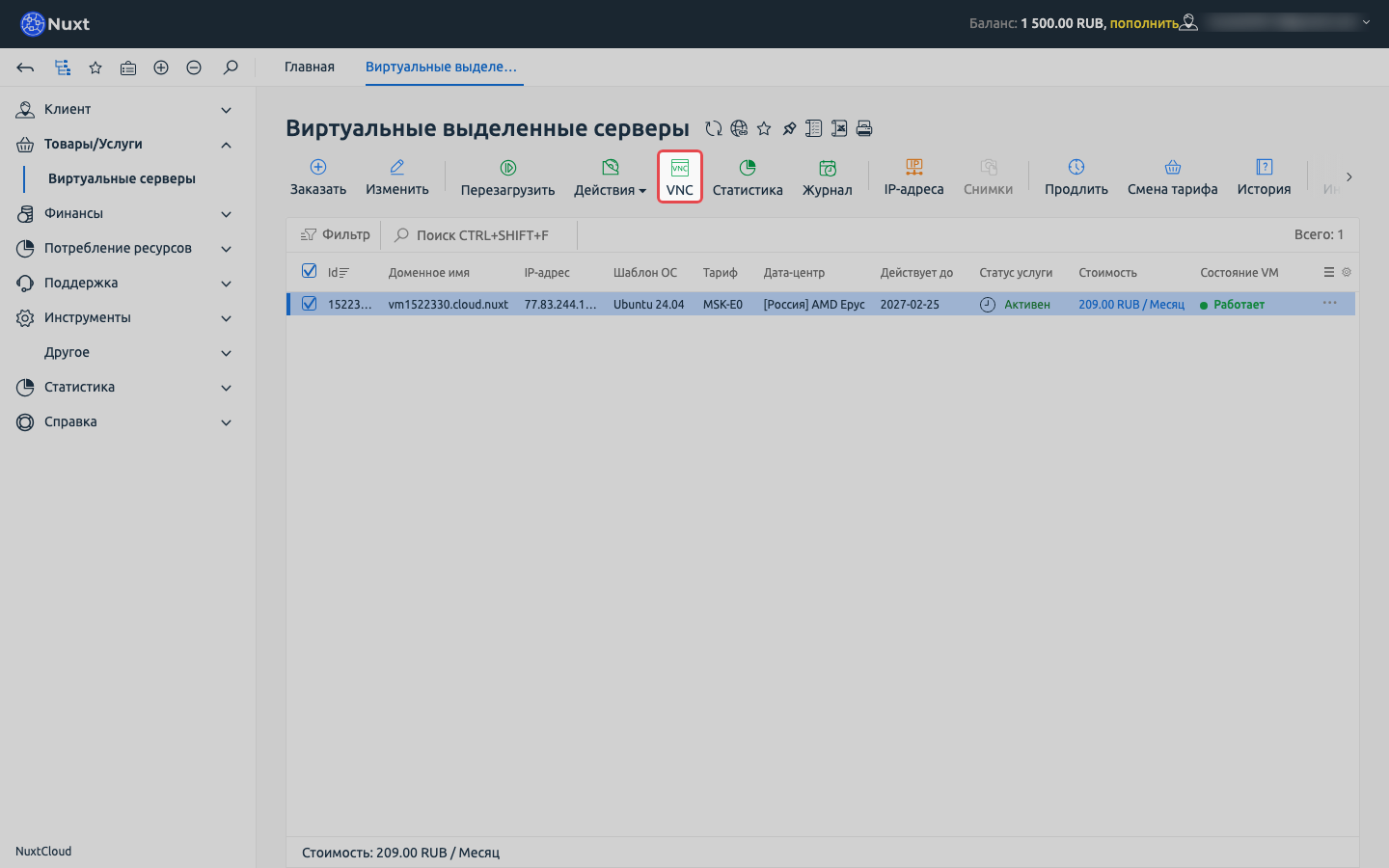
Task: Toggle the menu tree view icon
Action: (x=63, y=68)
